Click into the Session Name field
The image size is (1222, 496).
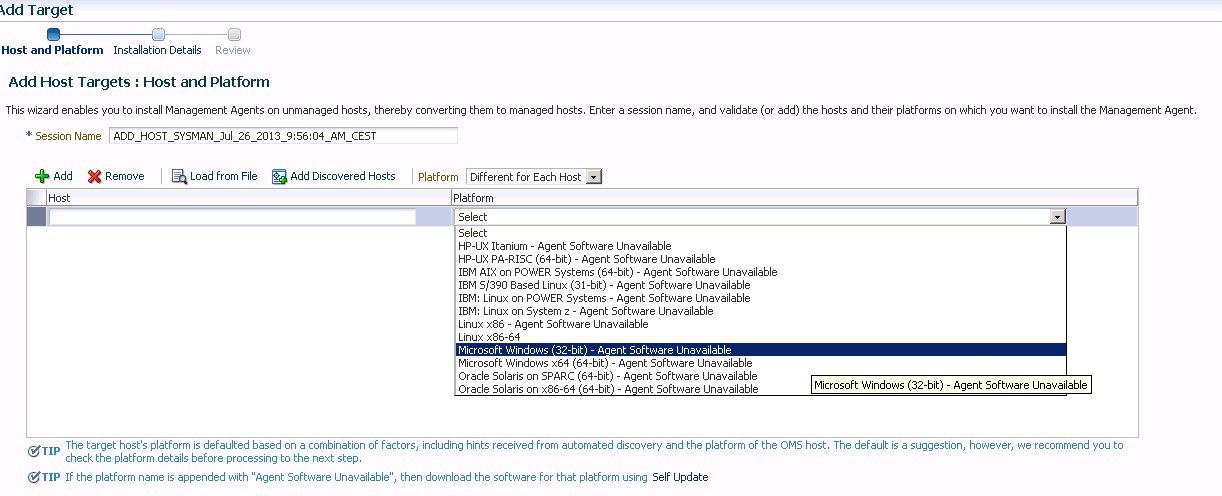click(283, 136)
